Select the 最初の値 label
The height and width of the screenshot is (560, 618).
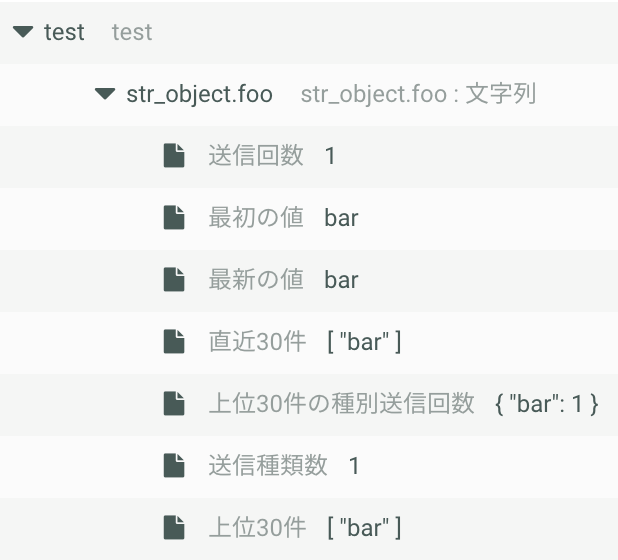tap(256, 217)
